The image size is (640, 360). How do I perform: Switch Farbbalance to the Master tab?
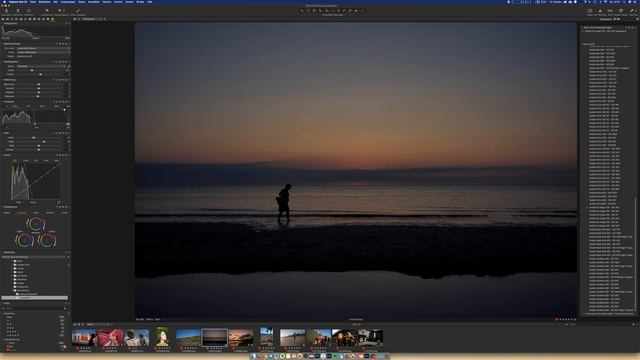point(7,213)
